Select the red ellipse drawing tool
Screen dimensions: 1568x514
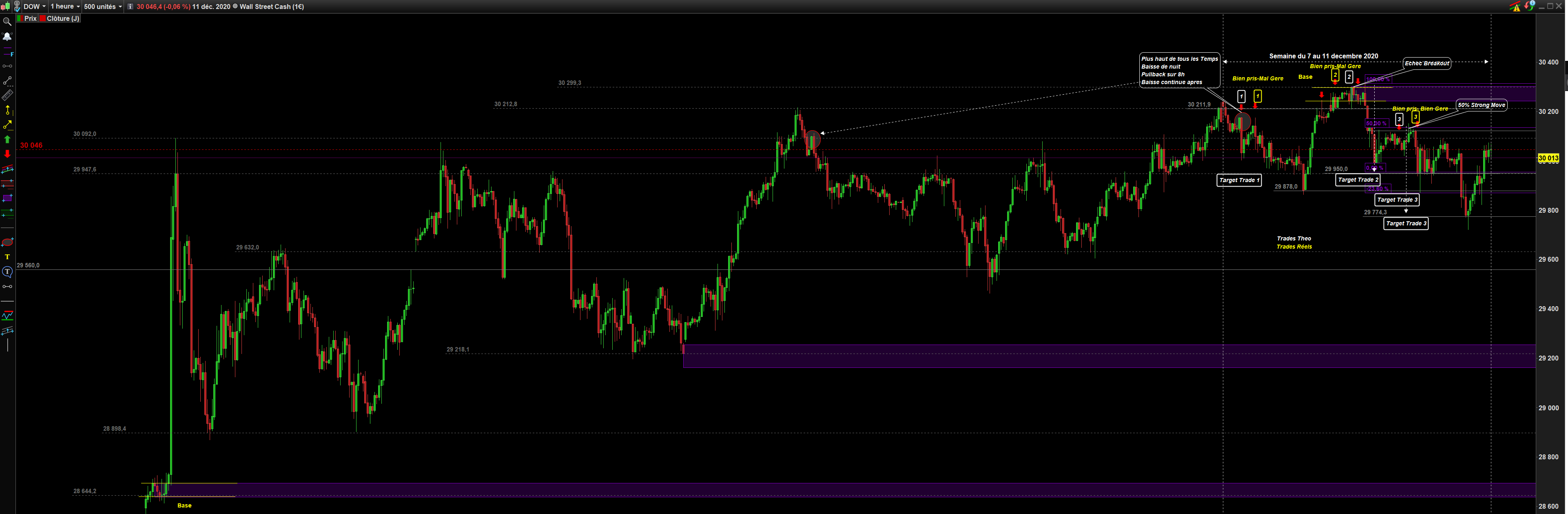pos(7,243)
